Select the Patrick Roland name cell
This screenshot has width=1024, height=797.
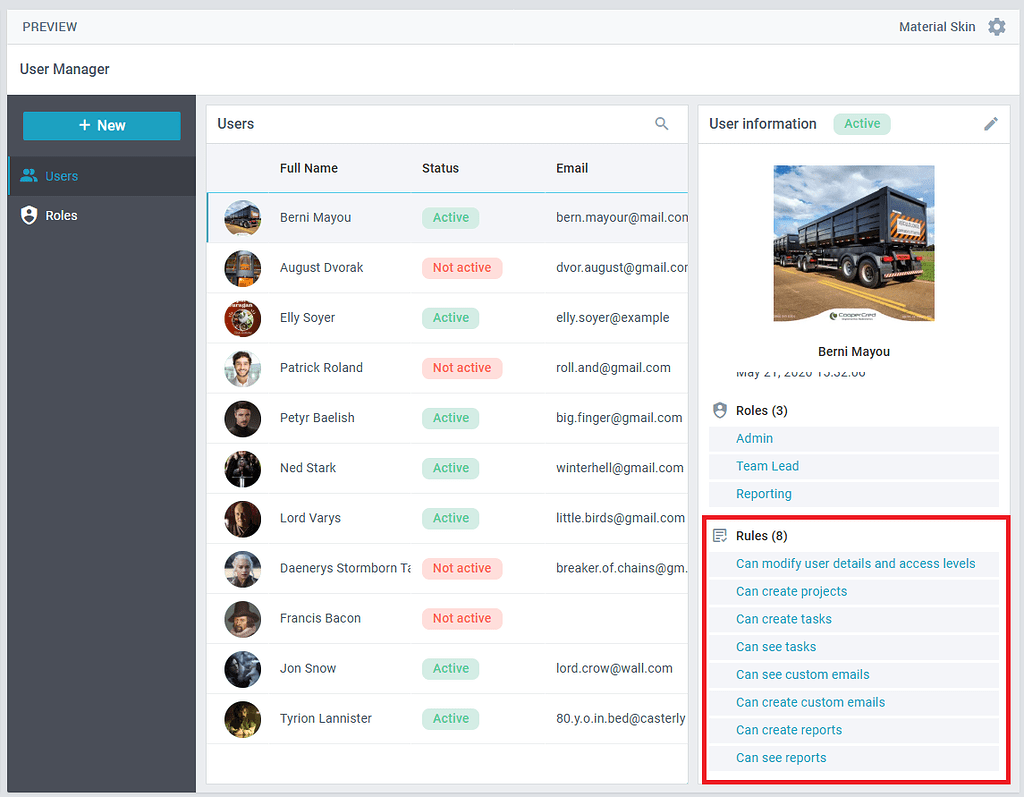pos(321,368)
